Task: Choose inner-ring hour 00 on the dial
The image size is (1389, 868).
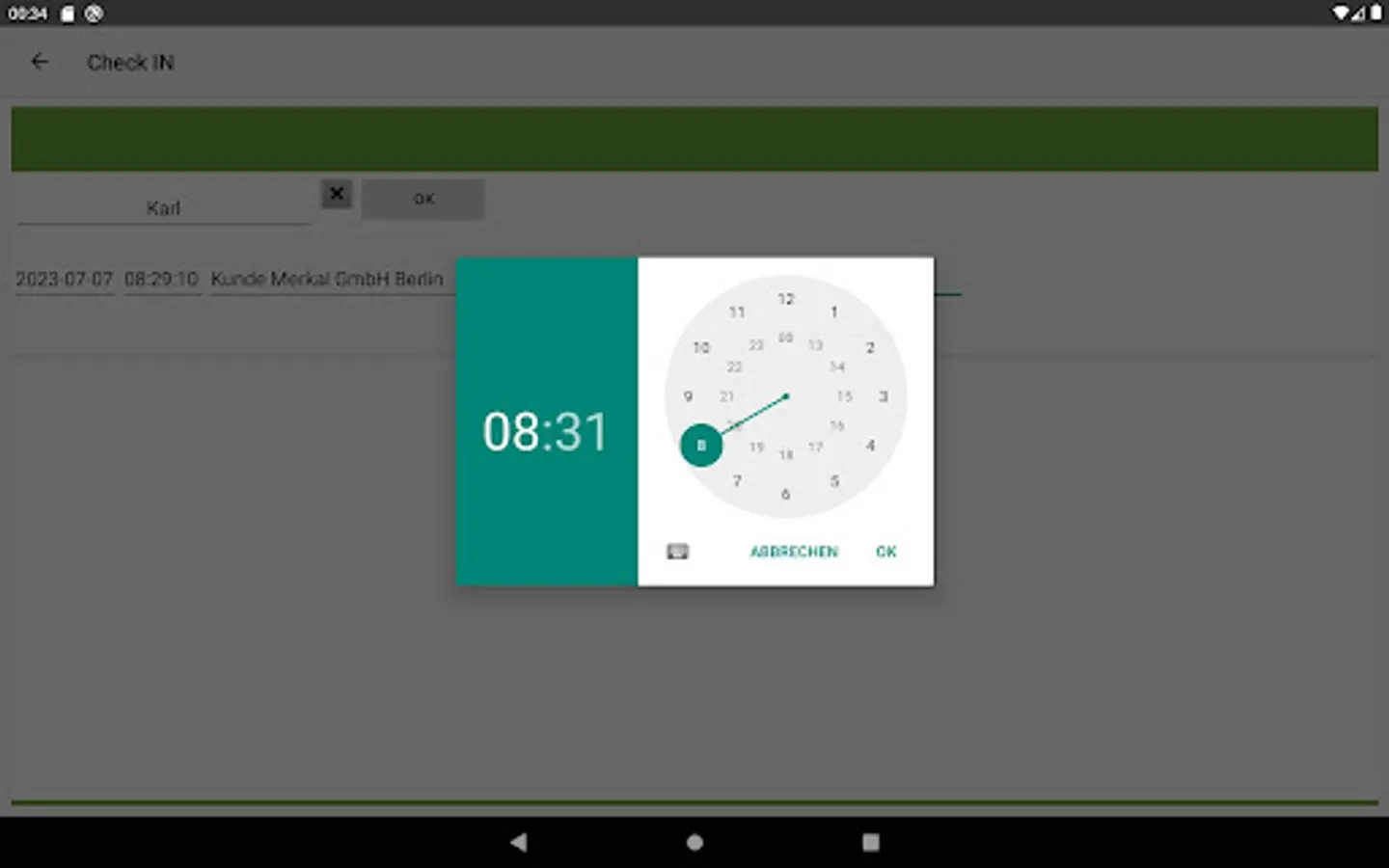Action: pos(786,338)
